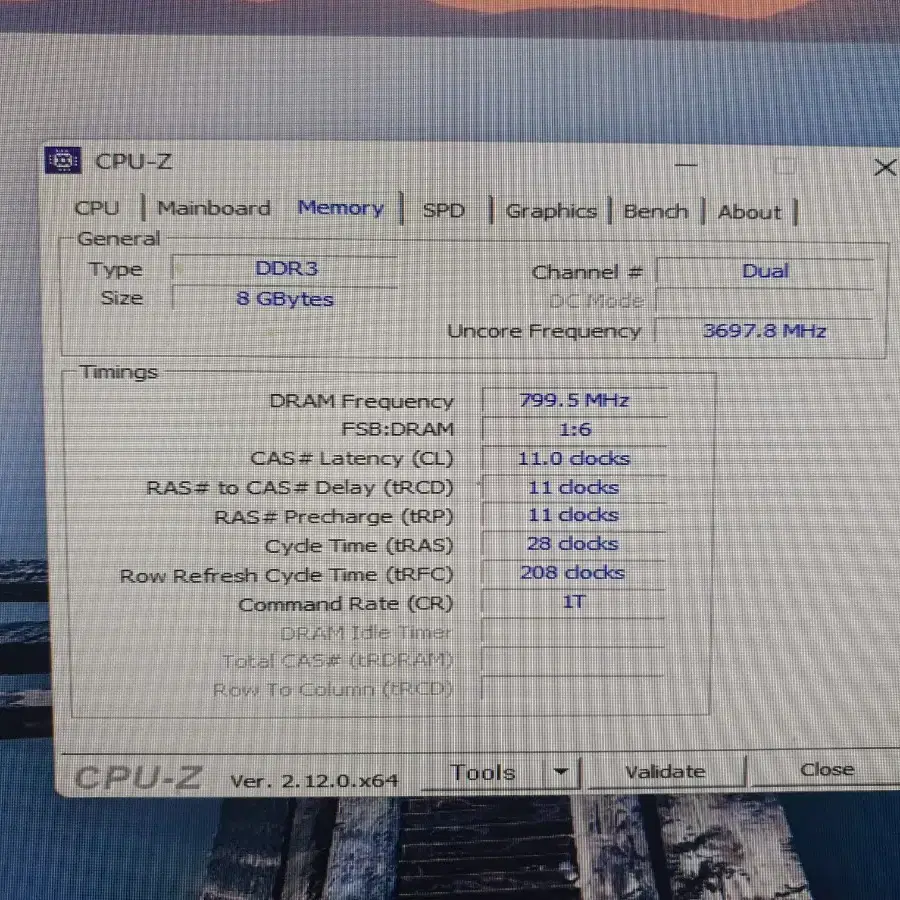Image resolution: width=900 pixels, height=900 pixels.
Task: Switch to the CPU tab
Action: click(97, 207)
